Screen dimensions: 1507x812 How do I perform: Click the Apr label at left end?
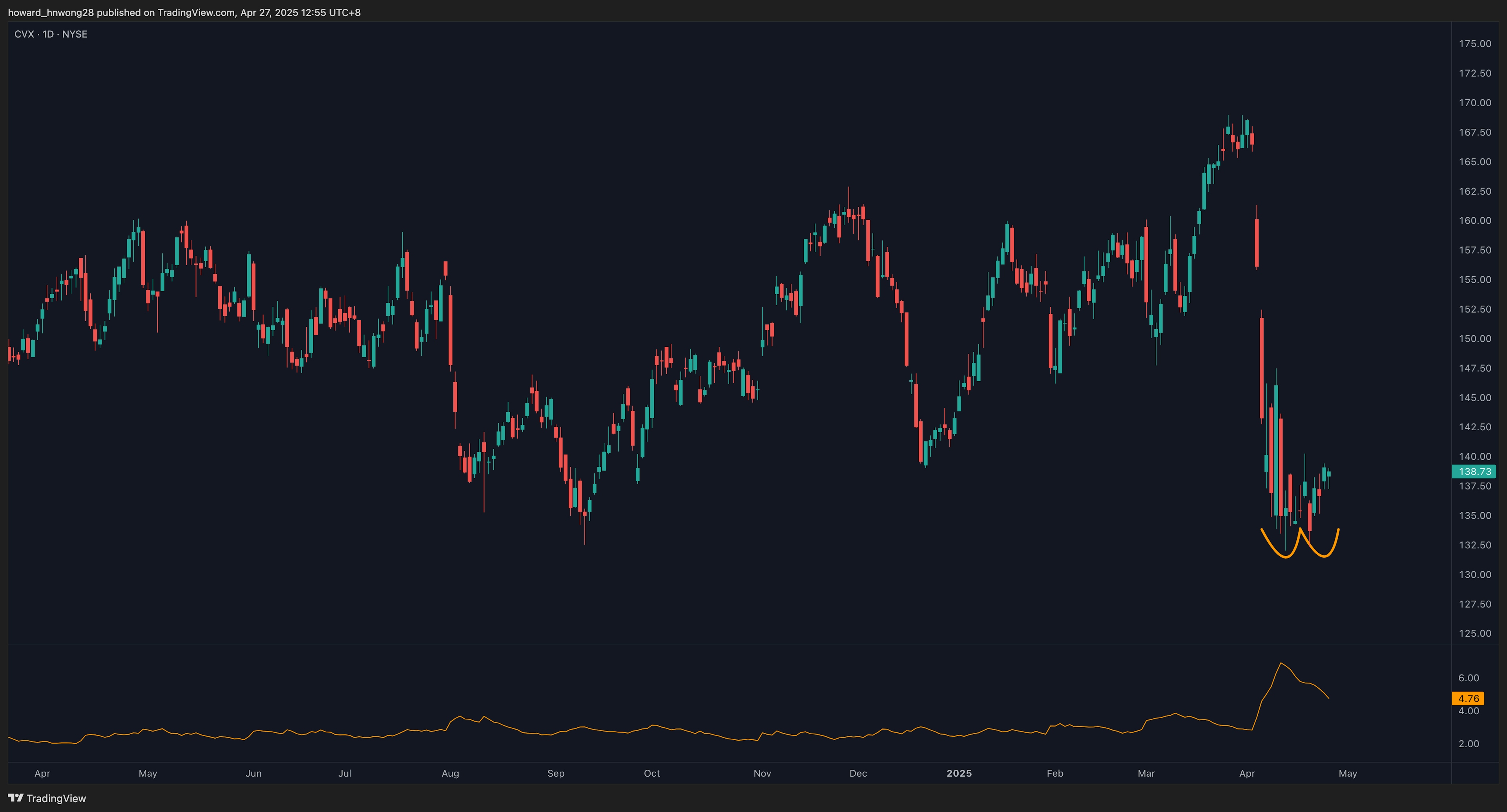[42, 773]
